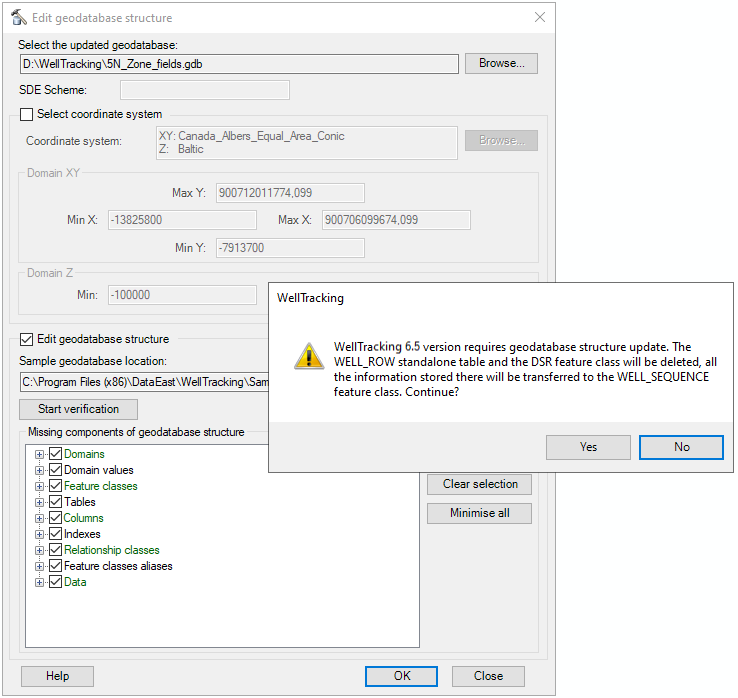
Task: Select Feature classes aliases tree item label
Action: (119, 566)
